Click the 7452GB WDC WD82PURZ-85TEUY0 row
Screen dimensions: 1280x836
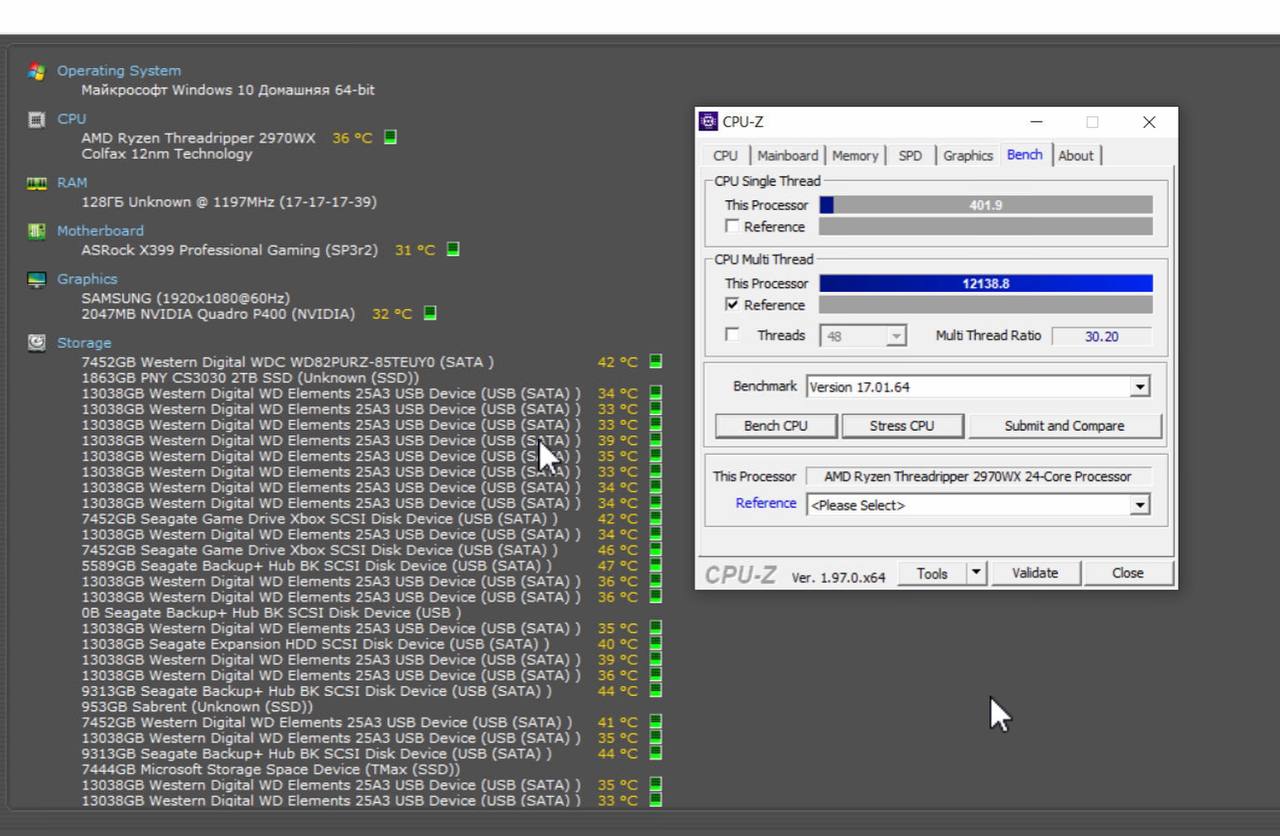click(288, 362)
